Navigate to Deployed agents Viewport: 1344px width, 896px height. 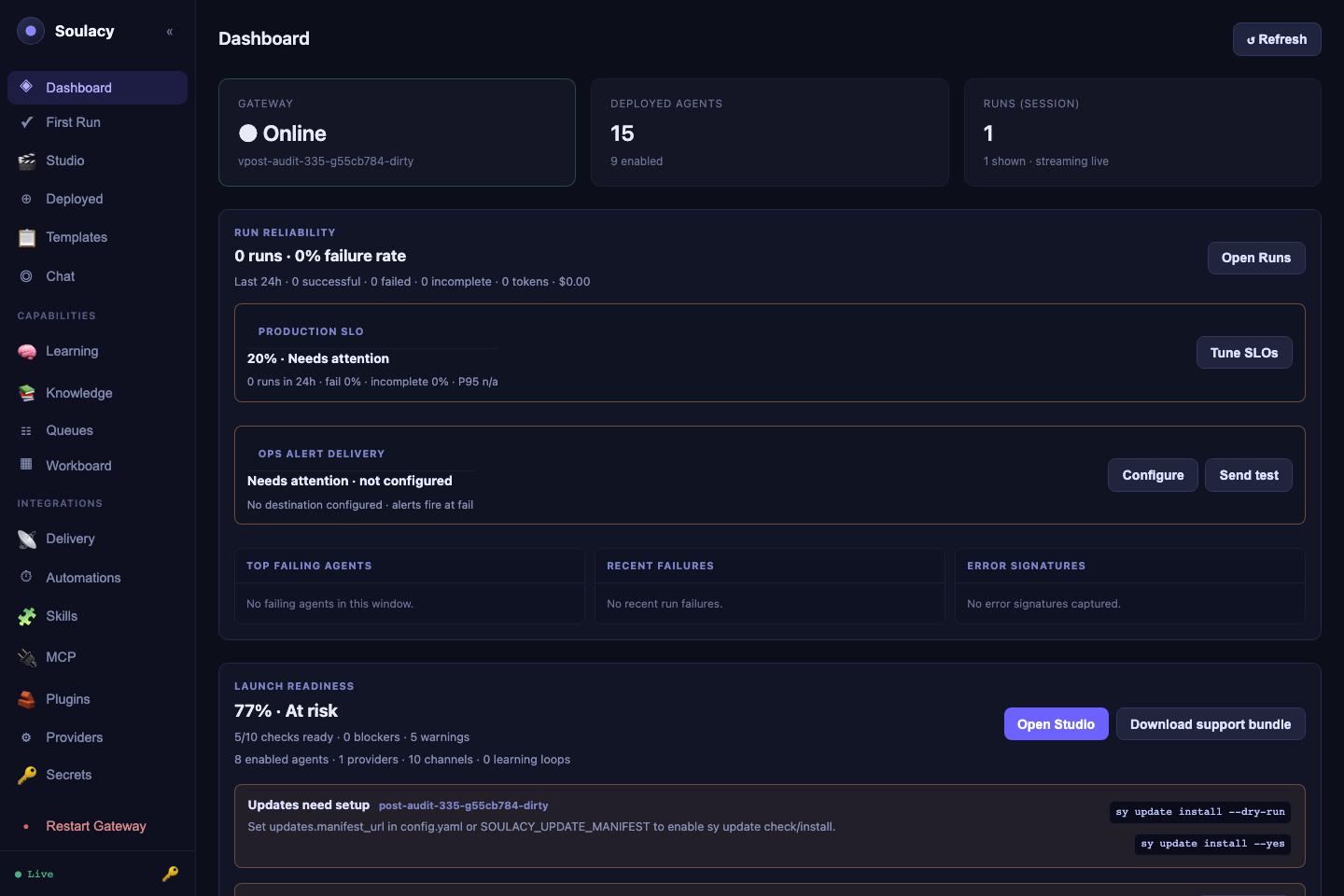tap(97, 199)
